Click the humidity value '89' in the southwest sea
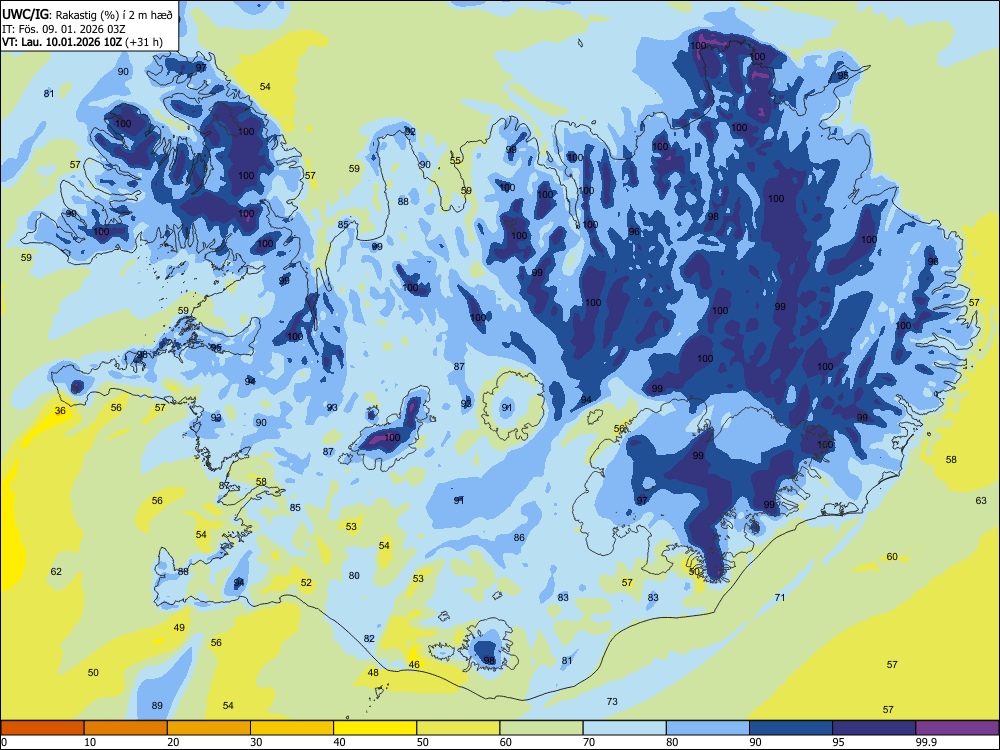Viewport: 1000px width, 750px height. 157,705
